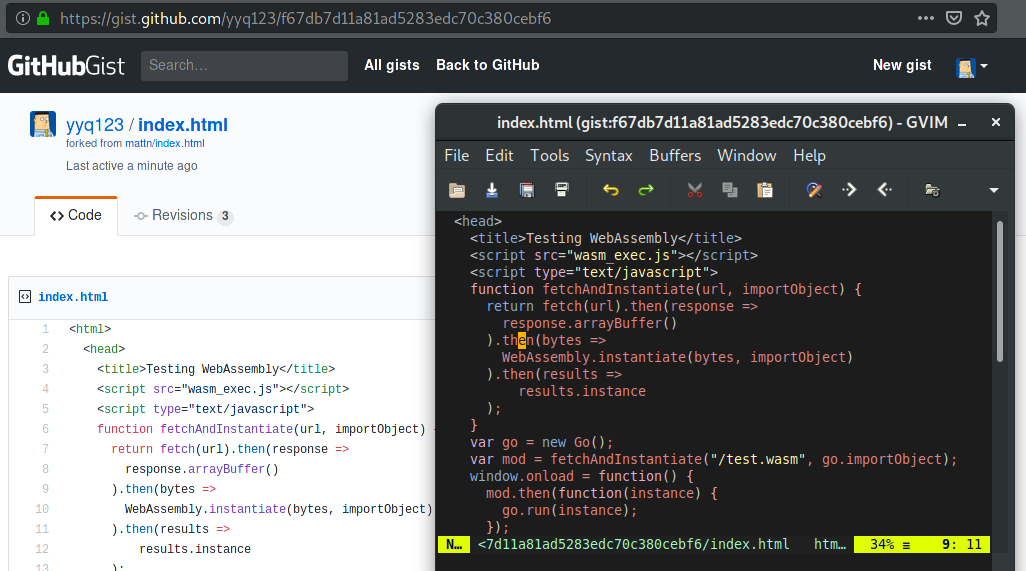Viewport: 1026px width, 571px height.
Task: Find next arrow icon in GVIM toolbar
Action: point(849,190)
